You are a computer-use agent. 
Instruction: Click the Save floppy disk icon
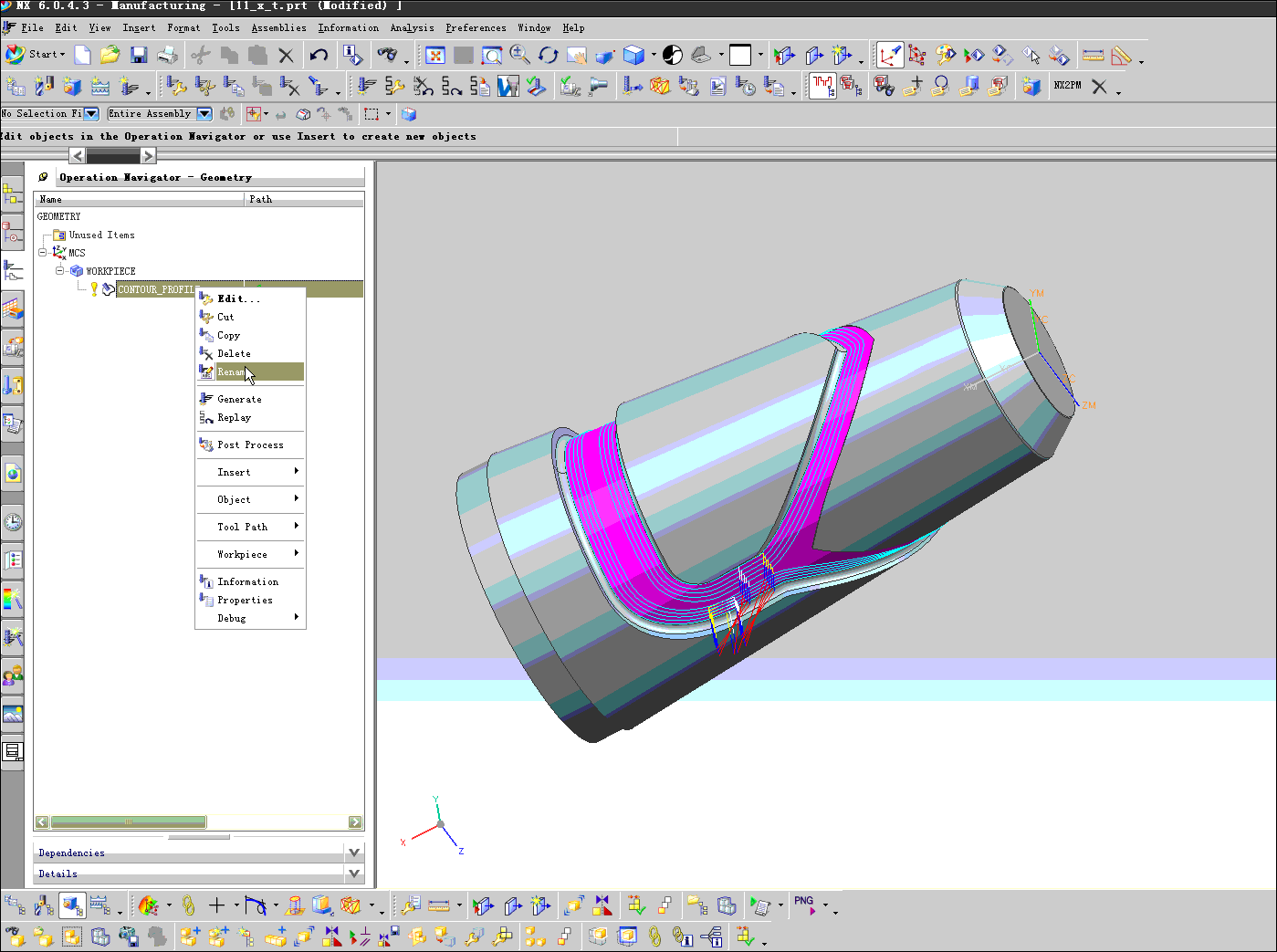point(139,56)
